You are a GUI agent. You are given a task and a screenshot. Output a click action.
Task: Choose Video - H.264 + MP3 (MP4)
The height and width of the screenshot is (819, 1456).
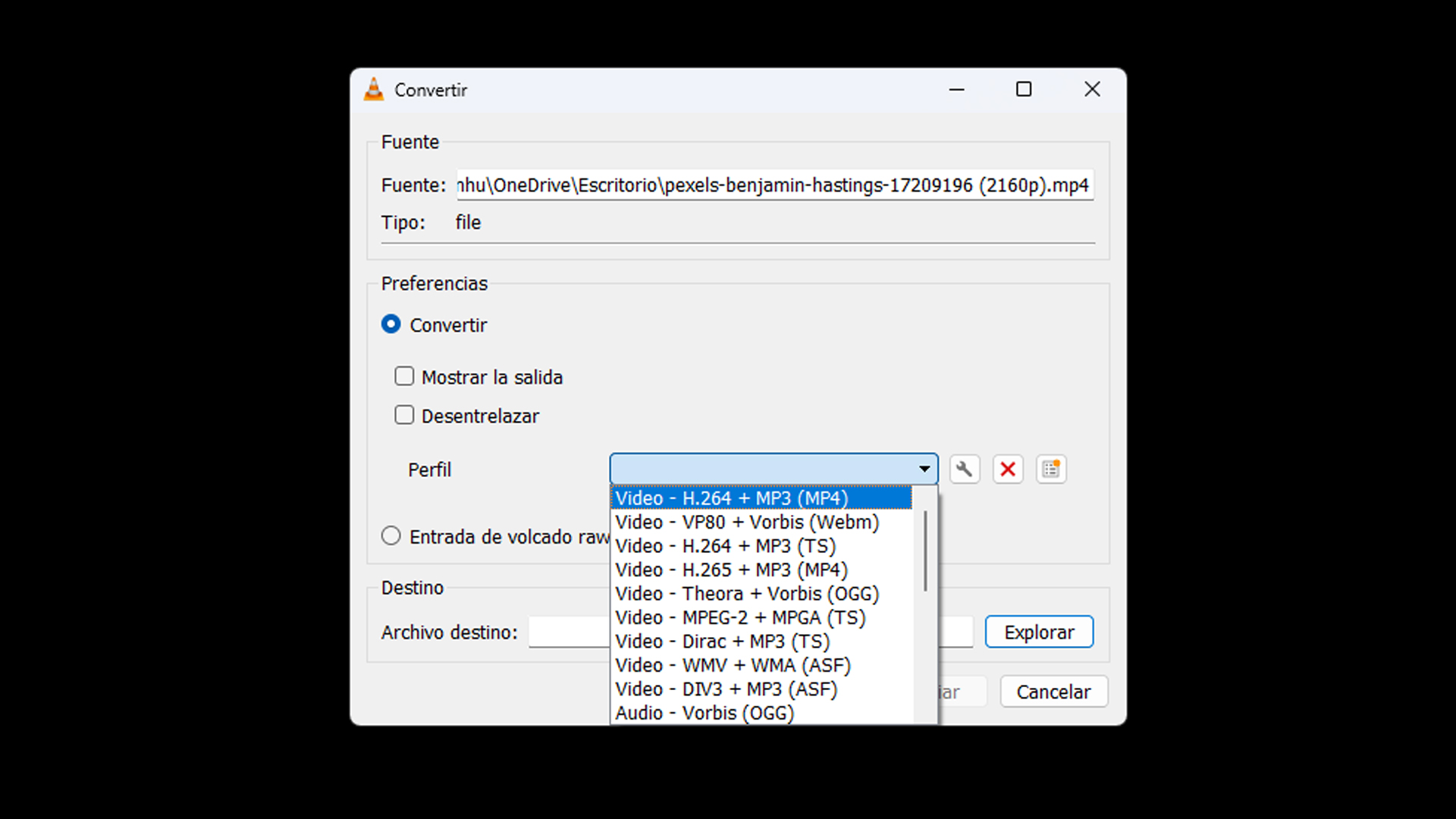761,498
